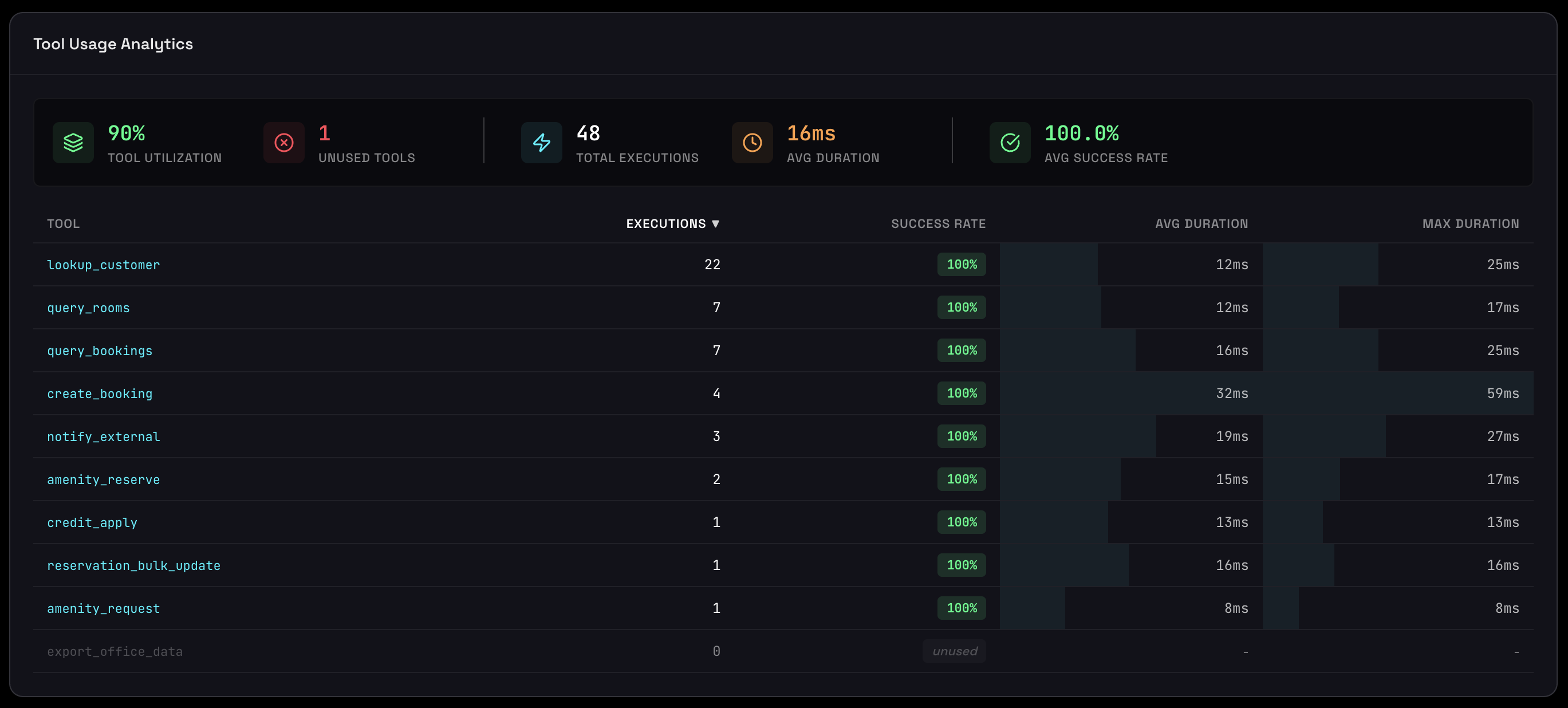1568x708 pixels.
Task: Click the 100% badge beside credit_apply
Action: tap(960, 522)
